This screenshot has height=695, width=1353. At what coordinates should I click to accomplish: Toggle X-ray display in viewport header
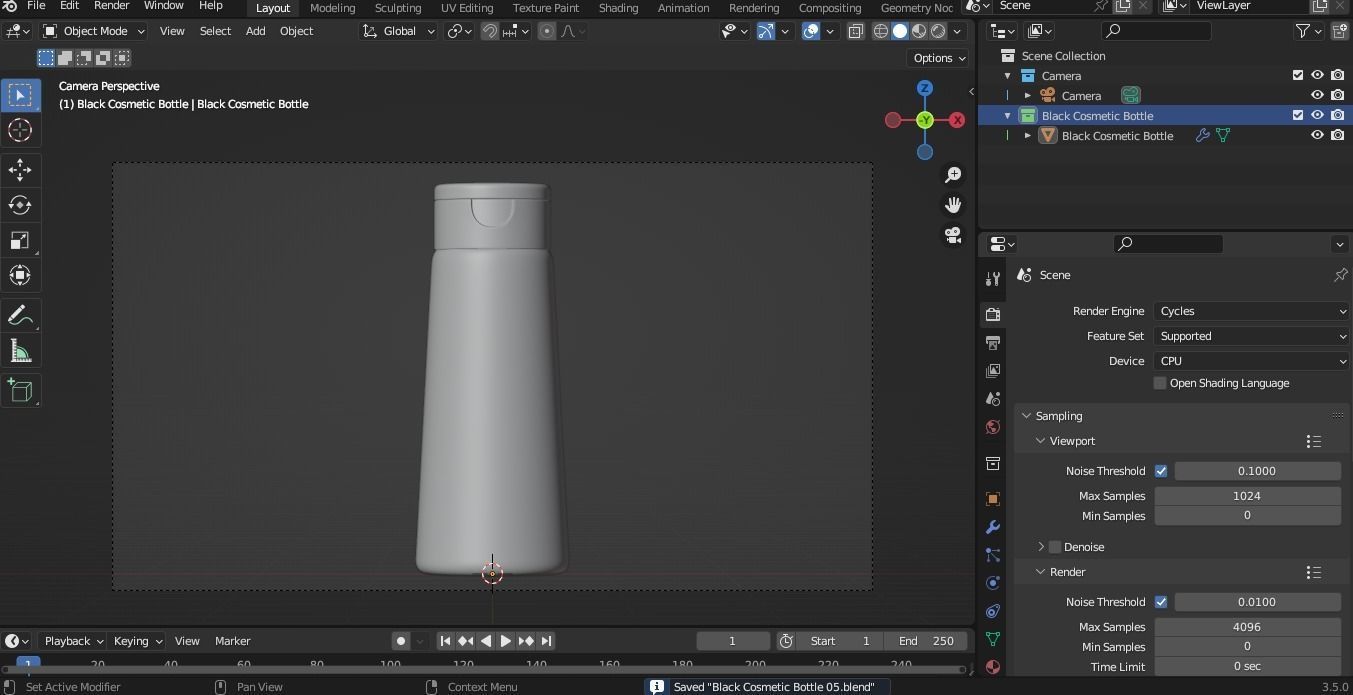click(856, 31)
